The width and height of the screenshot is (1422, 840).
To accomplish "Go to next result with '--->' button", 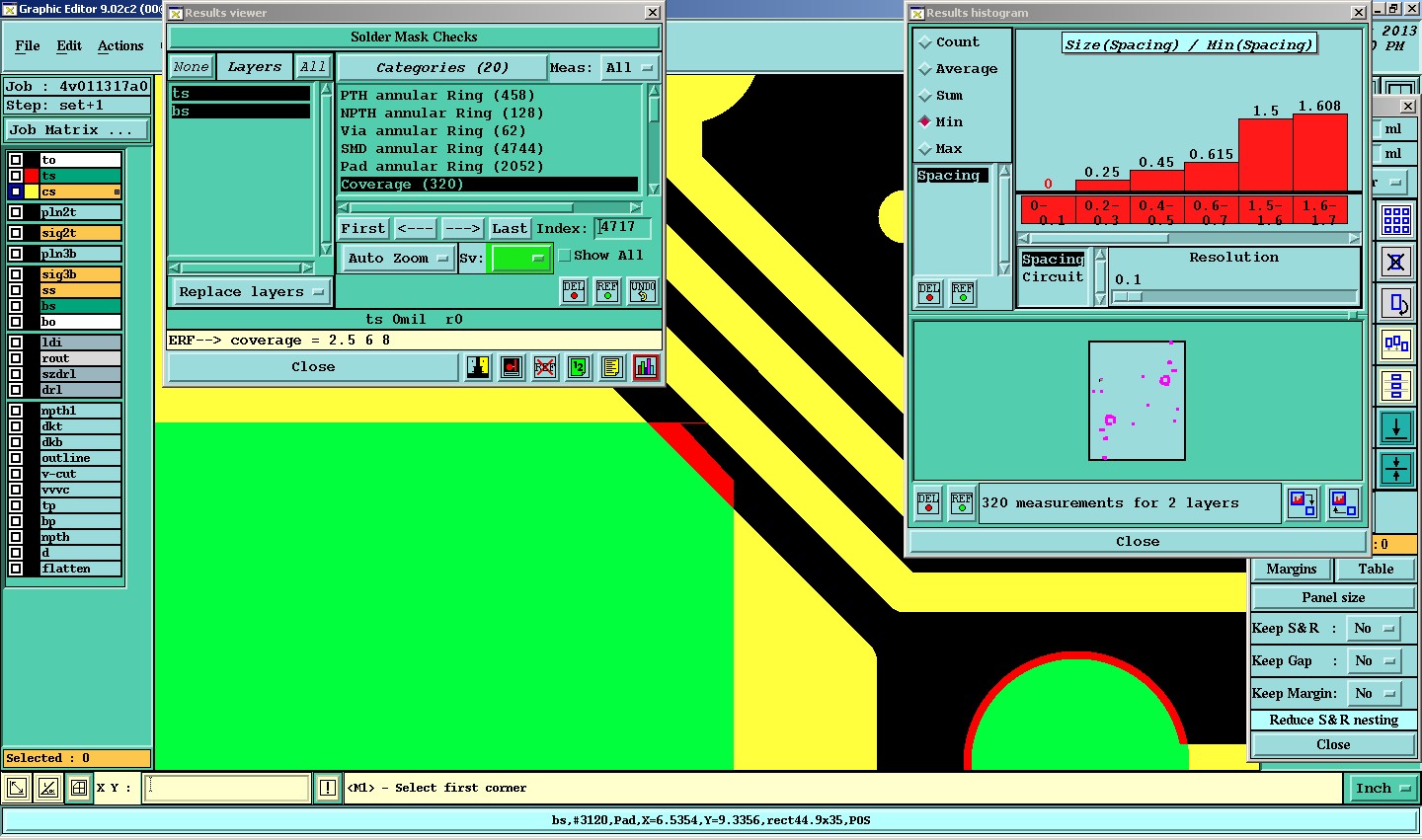I will click(x=462, y=229).
